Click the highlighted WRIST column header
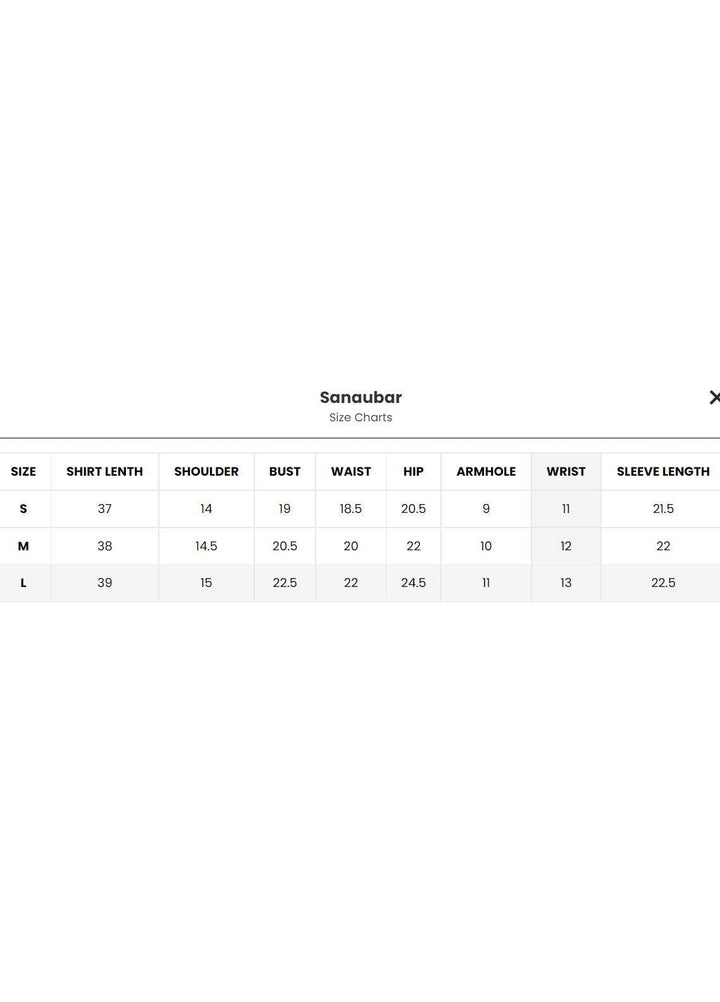The height and width of the screenshot is (1002, 720). (566, 471)
